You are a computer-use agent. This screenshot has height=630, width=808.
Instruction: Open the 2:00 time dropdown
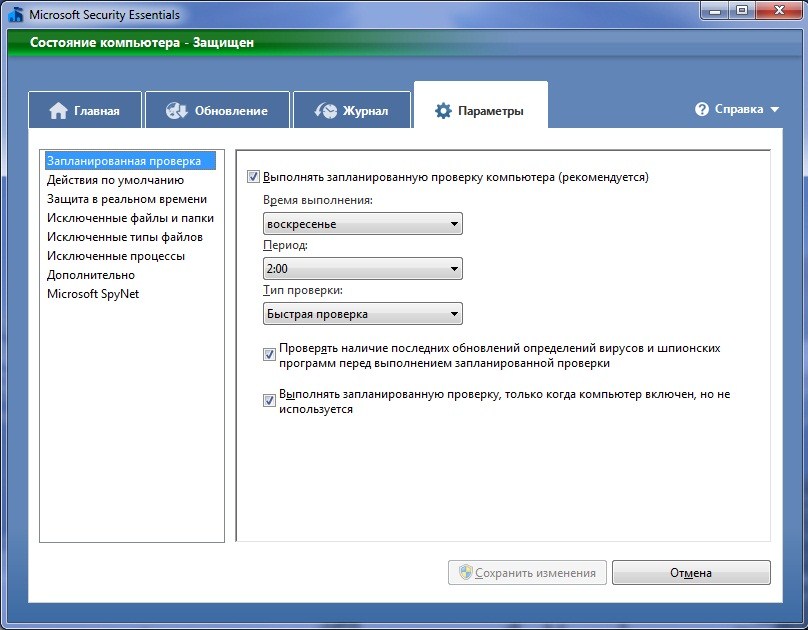[x=363, y=268]
